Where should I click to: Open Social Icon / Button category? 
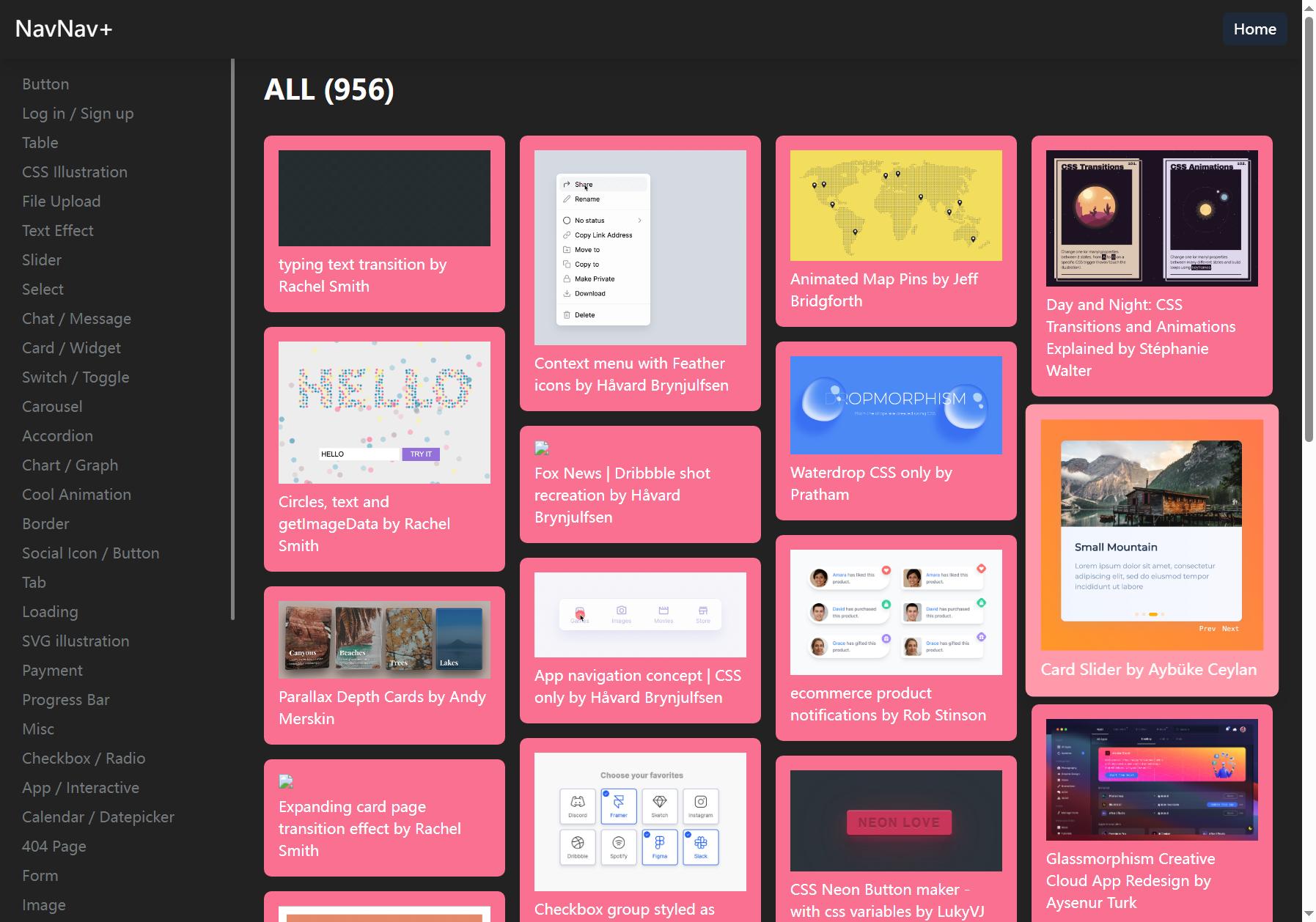coord(91,553)
